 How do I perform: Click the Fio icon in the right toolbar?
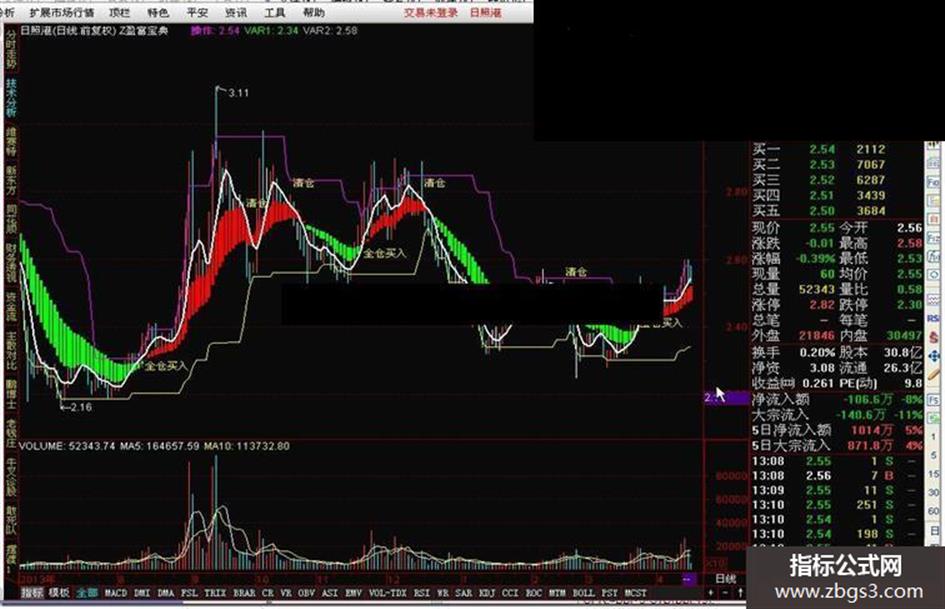pos(934,180)
